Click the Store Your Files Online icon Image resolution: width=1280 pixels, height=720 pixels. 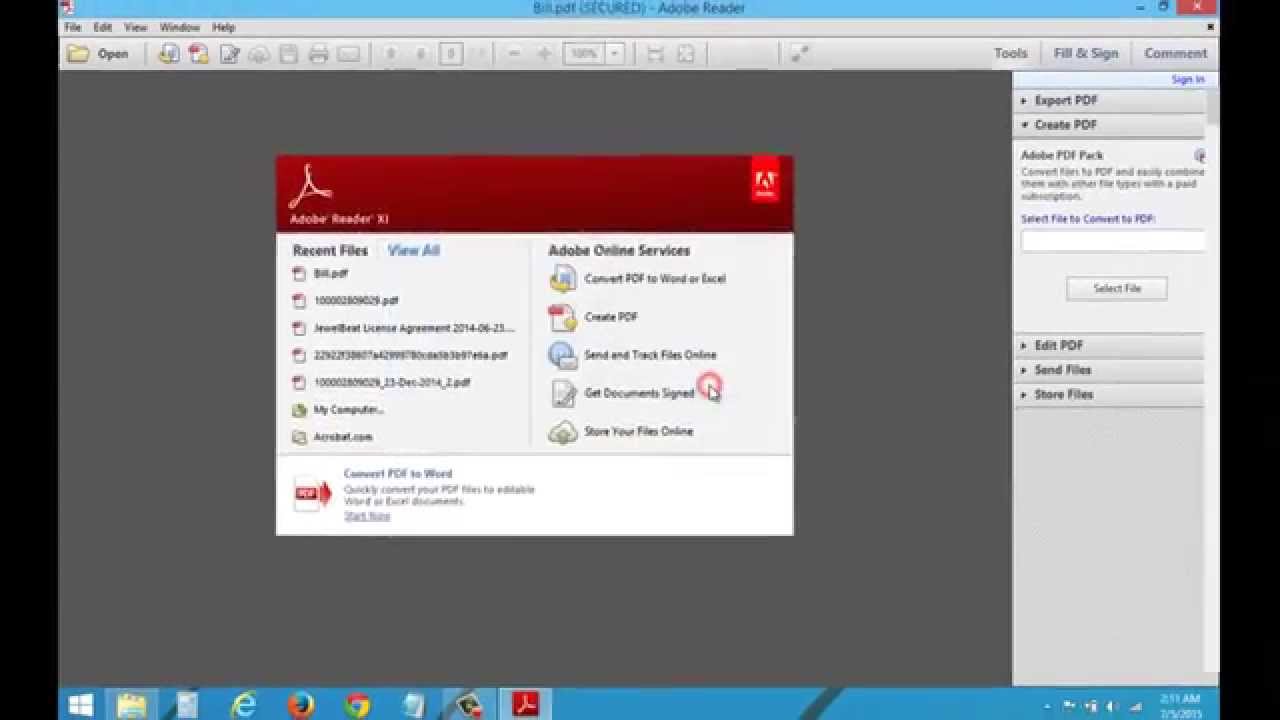tap(563, 432)
